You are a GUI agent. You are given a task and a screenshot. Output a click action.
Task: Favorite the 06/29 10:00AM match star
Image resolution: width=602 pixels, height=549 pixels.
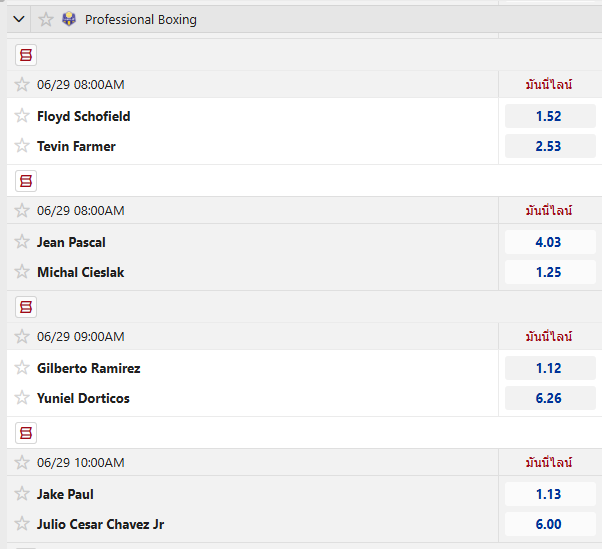tap(22, 462)
